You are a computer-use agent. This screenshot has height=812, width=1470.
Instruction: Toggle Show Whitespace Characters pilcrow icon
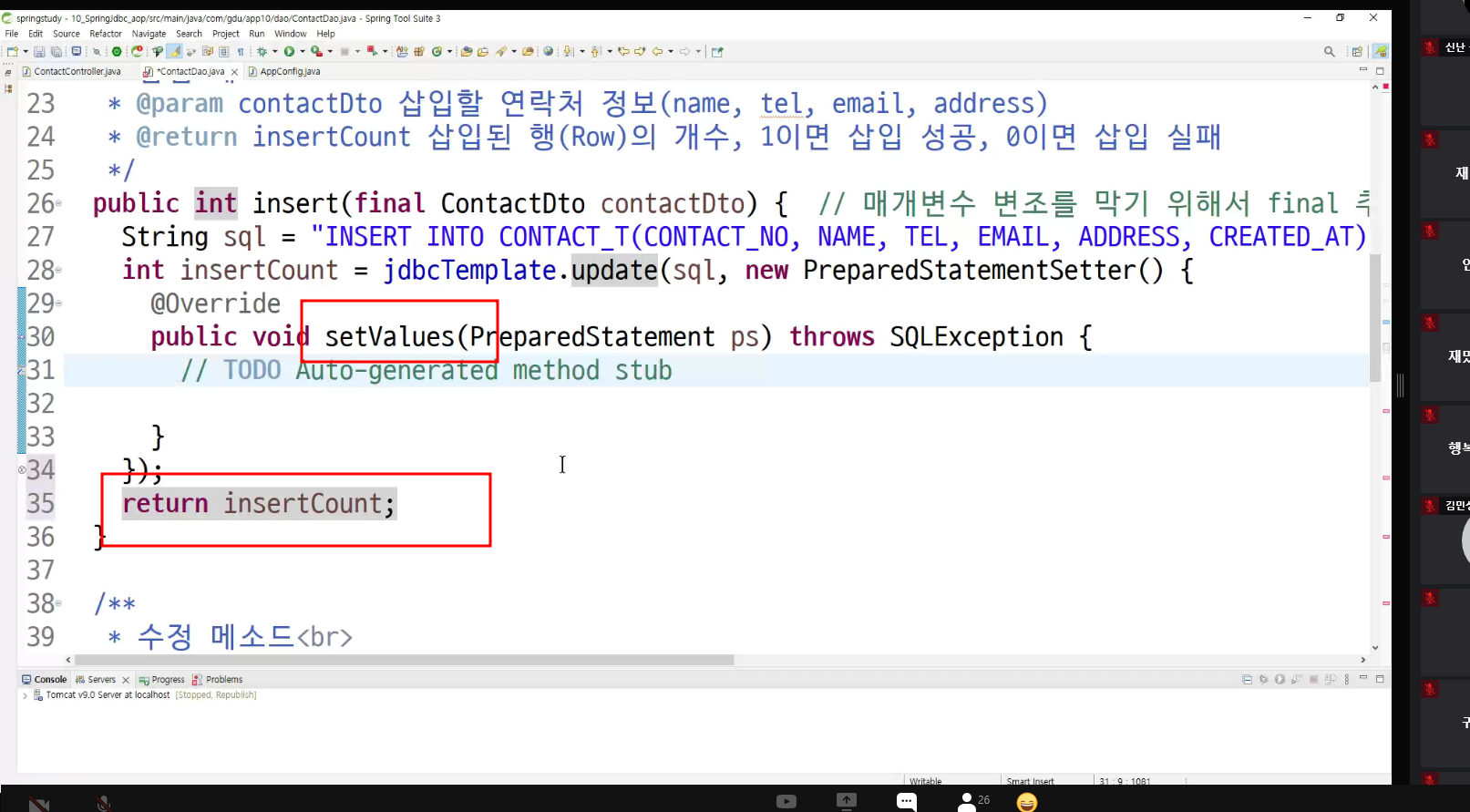coord(241,52)
